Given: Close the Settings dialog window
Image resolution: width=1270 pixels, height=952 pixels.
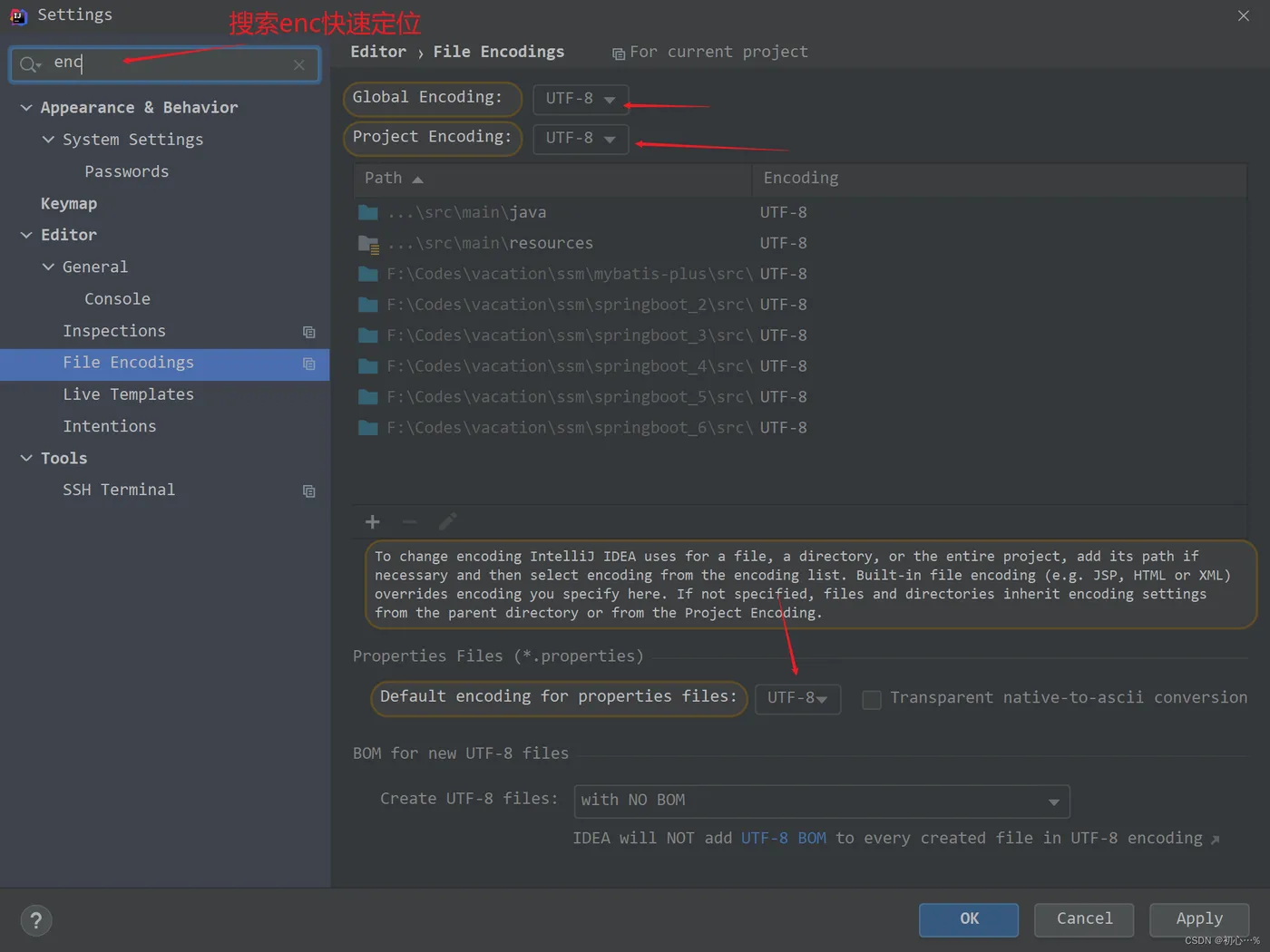Looking at the screenshot, I should [1244, 15].
